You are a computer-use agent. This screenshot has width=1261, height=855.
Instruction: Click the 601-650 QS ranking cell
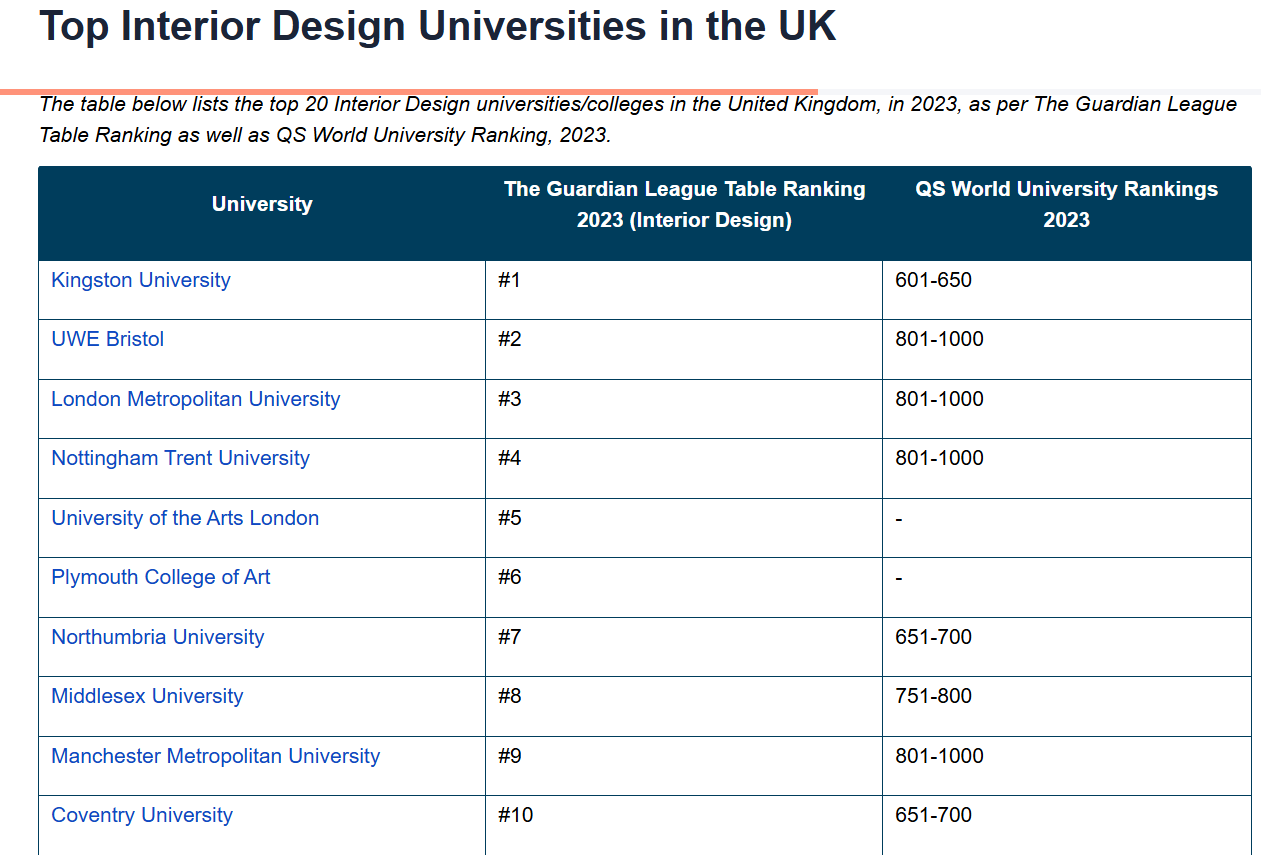(x=934, y=280)
